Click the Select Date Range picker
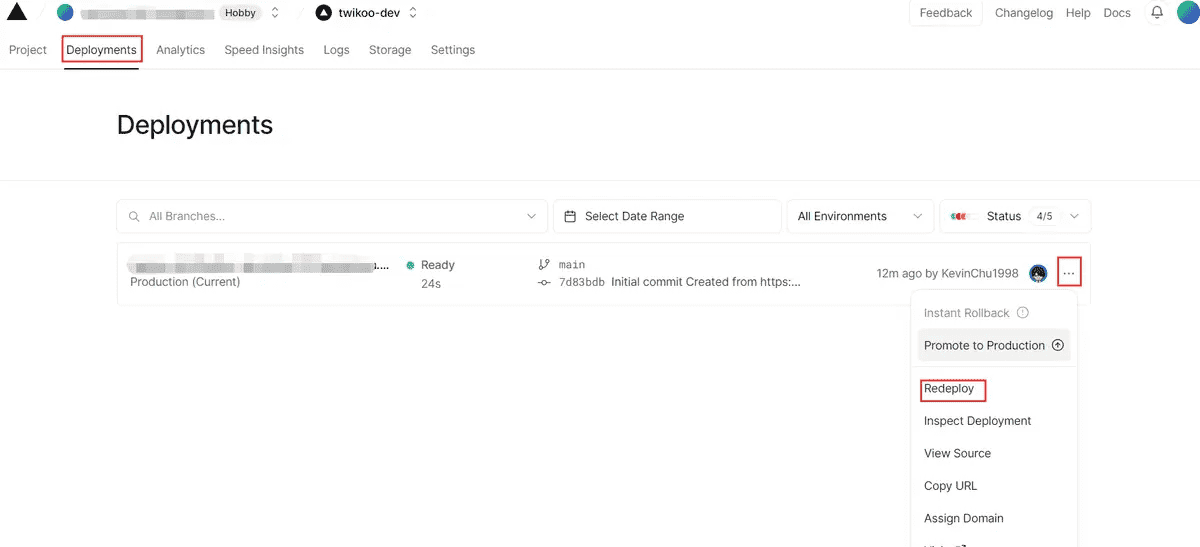 (x=666, y=216)
